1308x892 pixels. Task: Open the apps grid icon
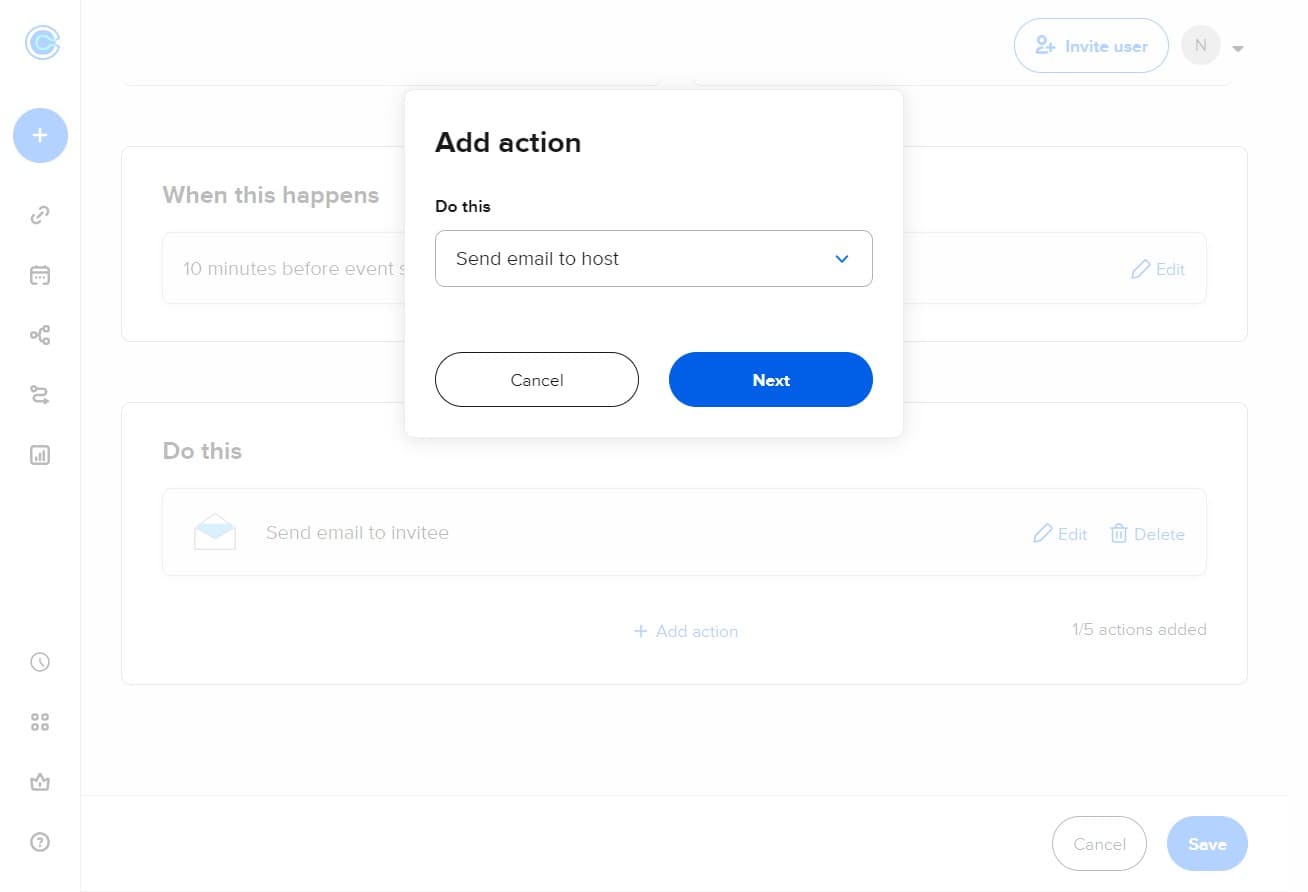pos(40,722)
